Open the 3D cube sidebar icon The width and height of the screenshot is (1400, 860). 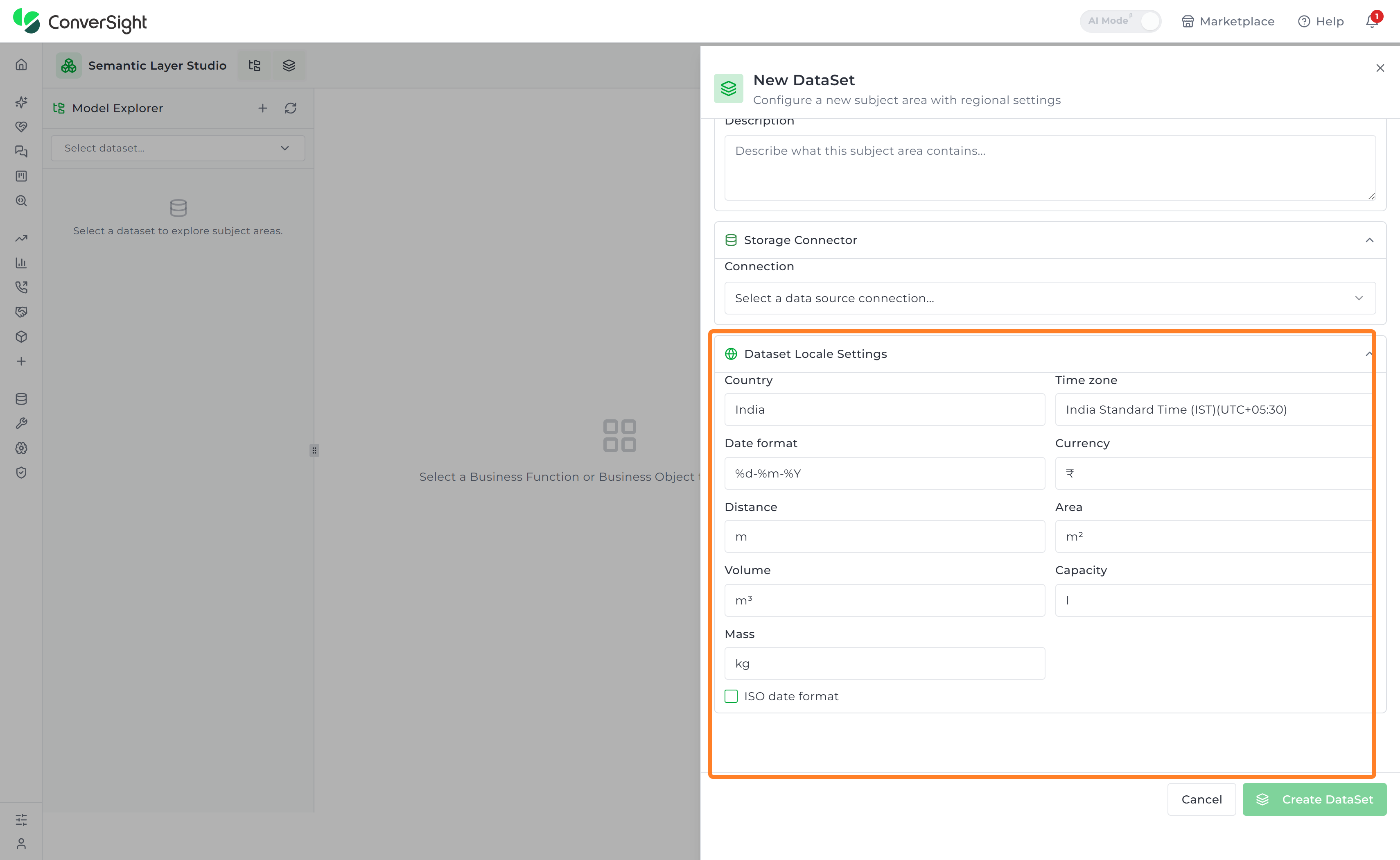(x=21, y=337)
